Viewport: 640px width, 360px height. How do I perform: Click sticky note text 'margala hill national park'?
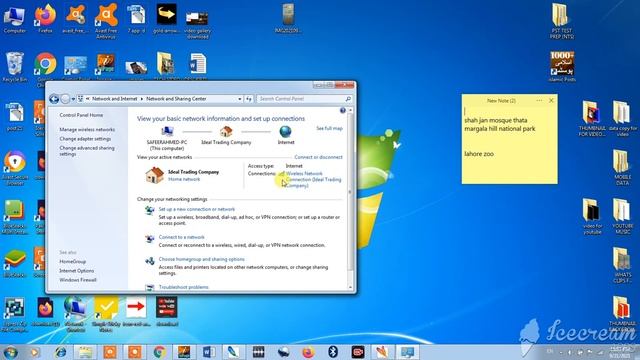(500, 129)
